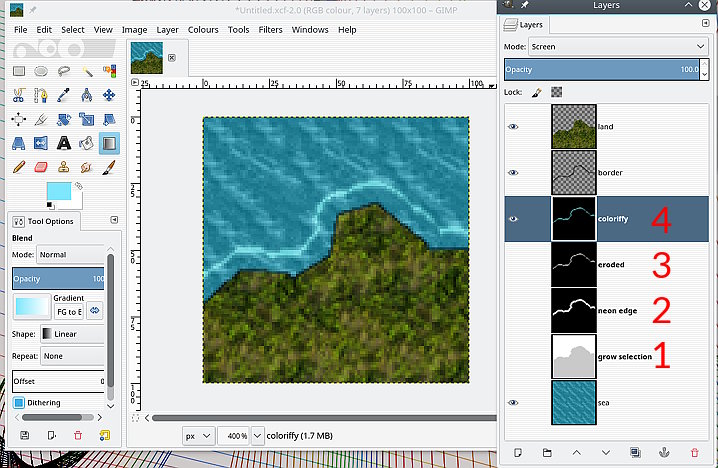718x468 pixels.
Task: Duplicate the selected layer
Action: pyautogui.click(x=635, y=452)
